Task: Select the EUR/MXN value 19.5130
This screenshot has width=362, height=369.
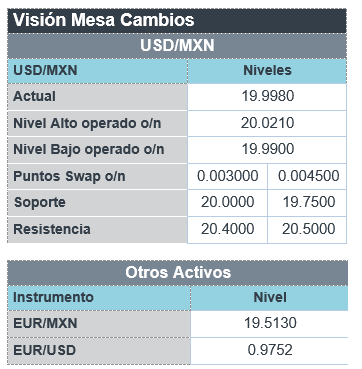Action: pos(269,323)
